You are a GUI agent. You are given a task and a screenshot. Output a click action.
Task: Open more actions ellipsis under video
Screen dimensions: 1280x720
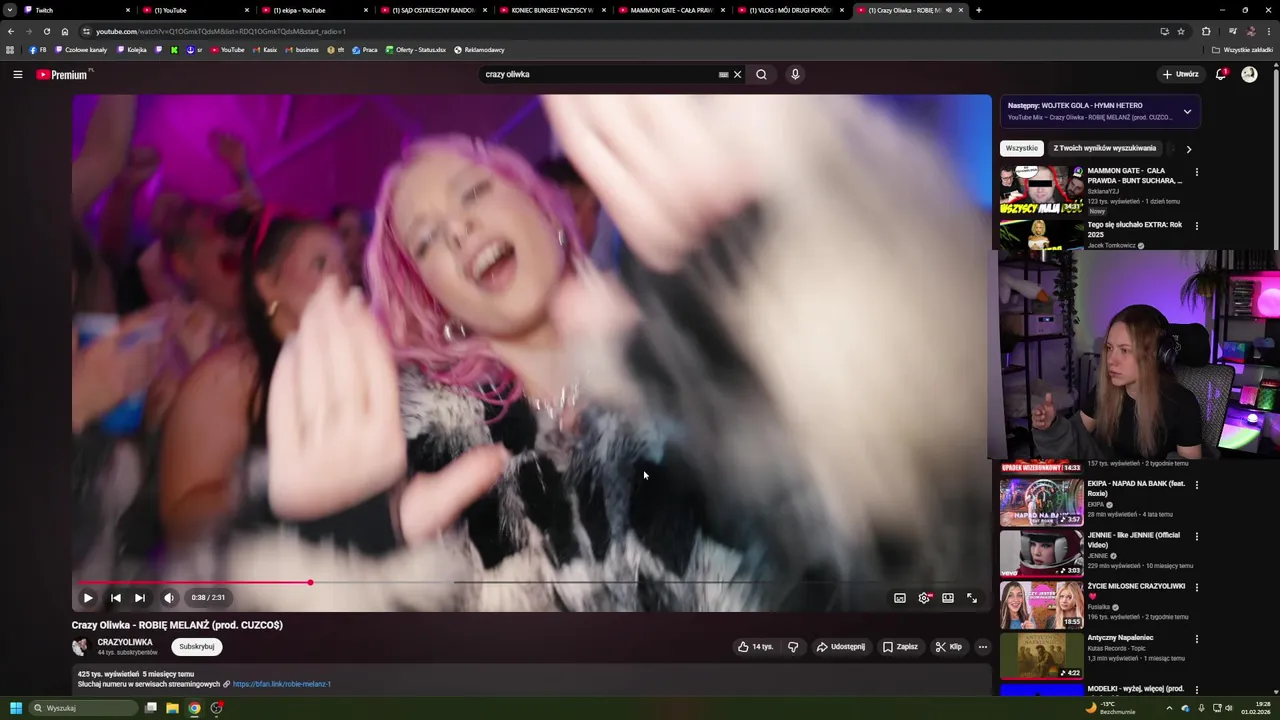(982, 647)
